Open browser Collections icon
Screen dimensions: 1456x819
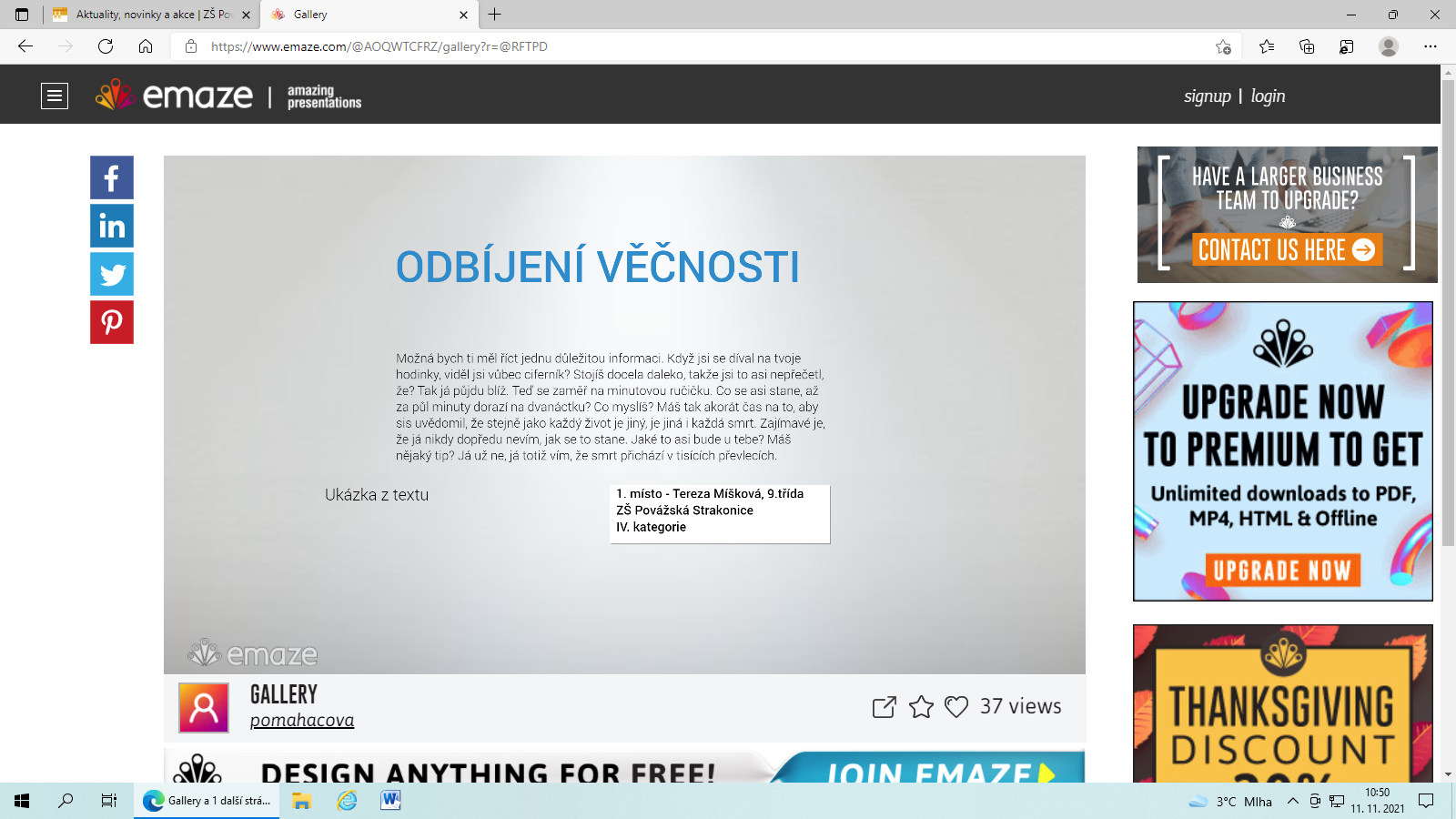click(1307, 46)
